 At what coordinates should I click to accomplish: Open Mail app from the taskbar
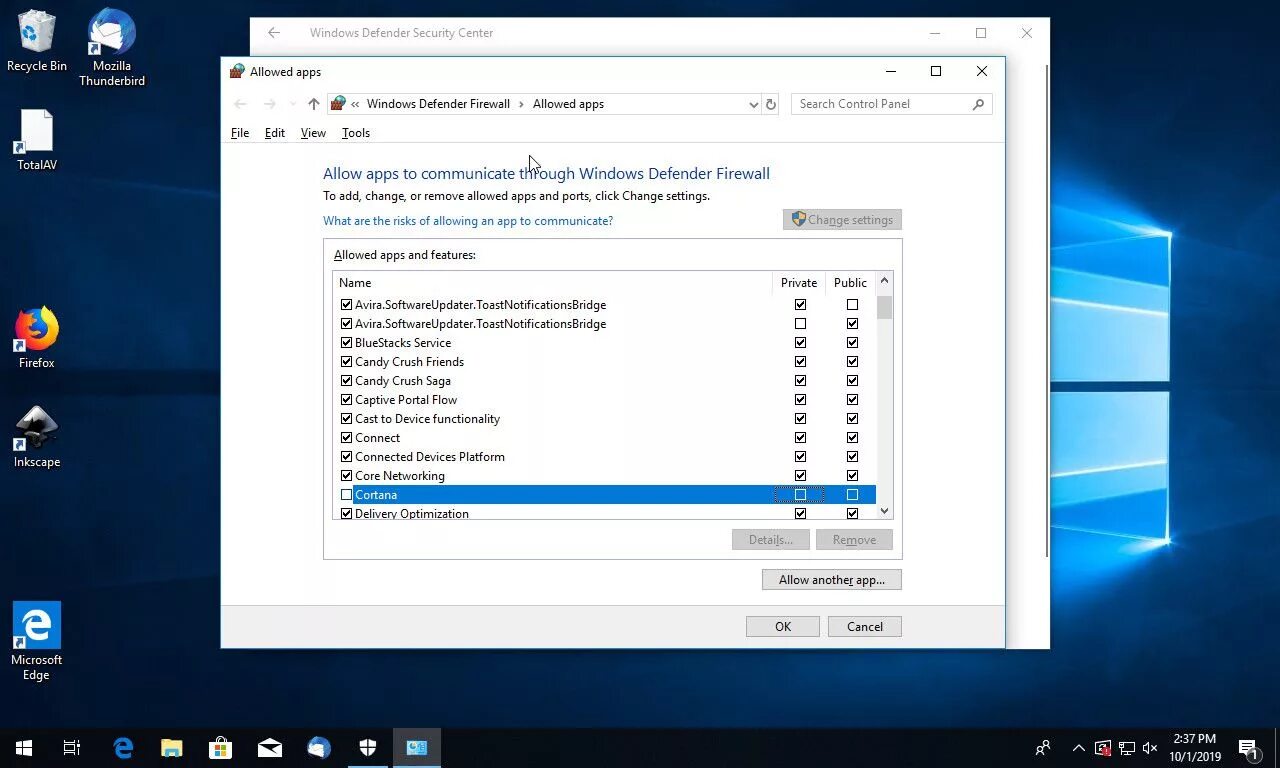269,747
